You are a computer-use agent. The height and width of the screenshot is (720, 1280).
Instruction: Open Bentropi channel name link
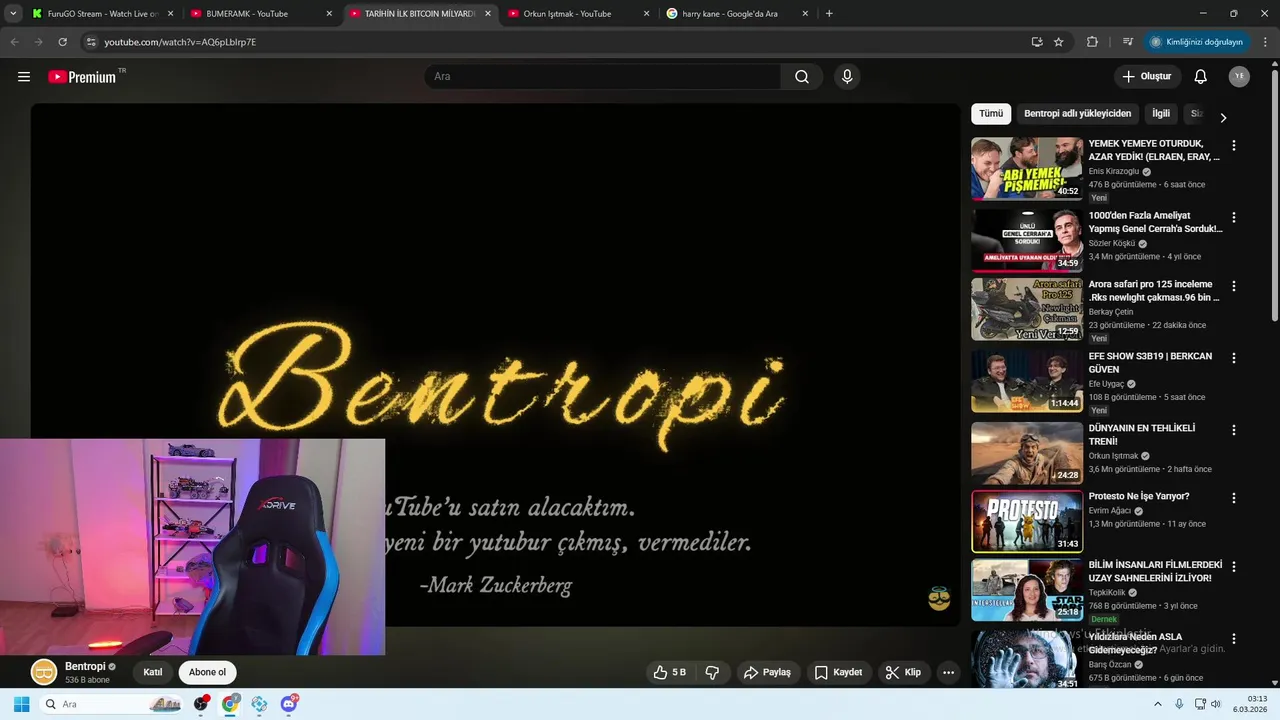[x=85, y=667]
